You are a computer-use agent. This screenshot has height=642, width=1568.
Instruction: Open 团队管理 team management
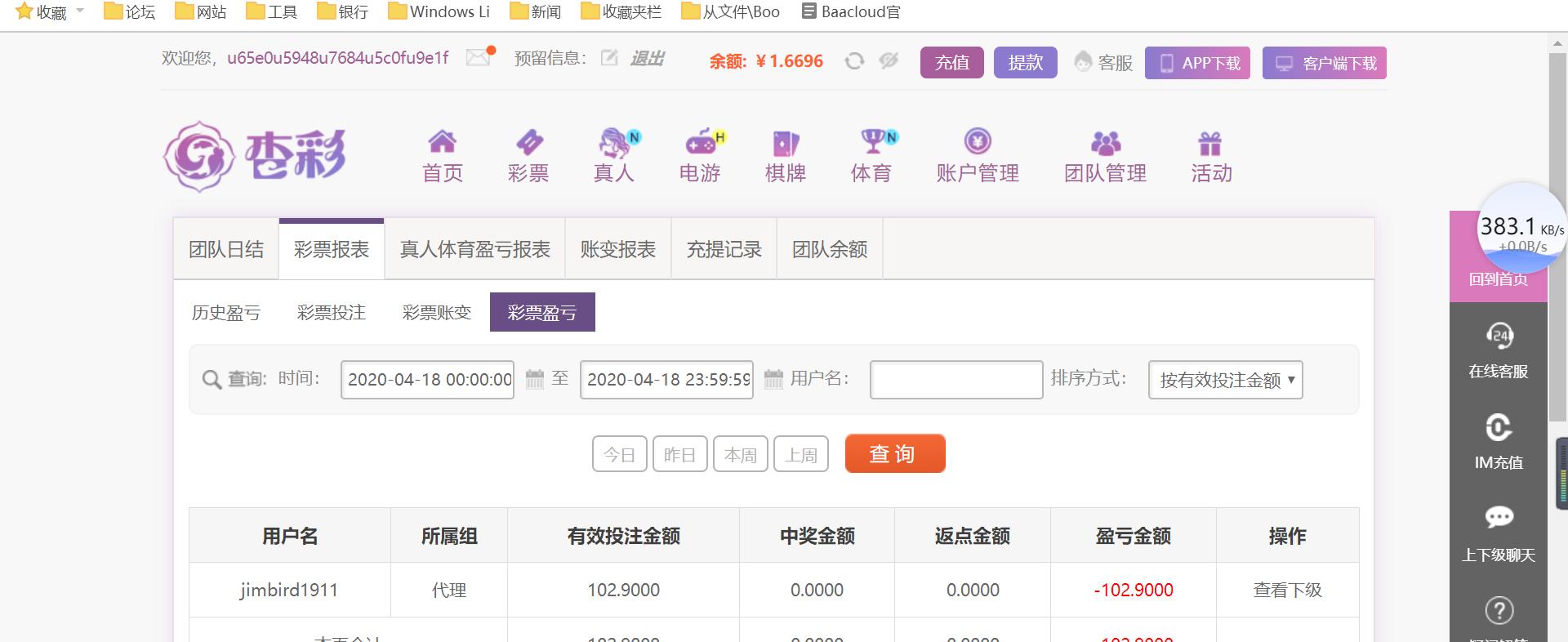point(1106,156)
